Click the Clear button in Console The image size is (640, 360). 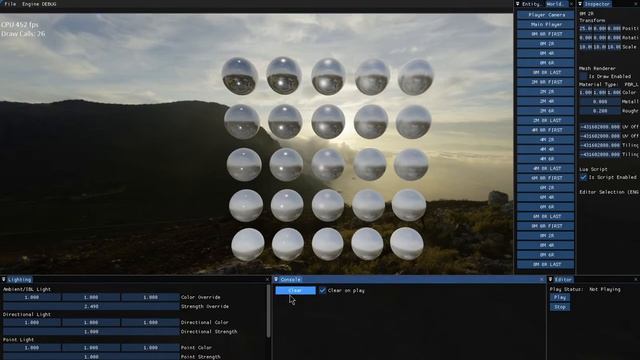coord(295,291)
